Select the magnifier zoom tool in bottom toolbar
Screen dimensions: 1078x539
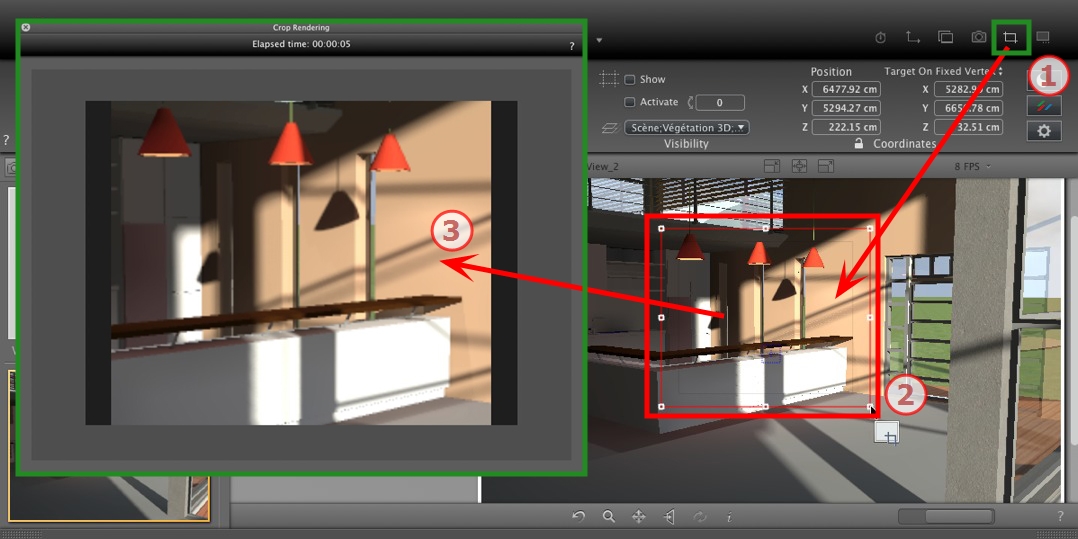608,516
